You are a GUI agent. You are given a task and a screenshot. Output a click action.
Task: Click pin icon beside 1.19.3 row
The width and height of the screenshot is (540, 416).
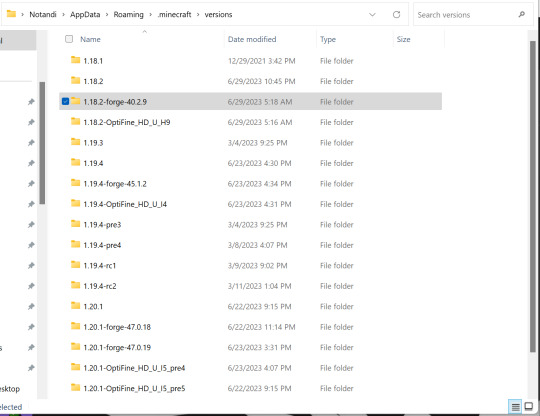(x=31, y=143)
